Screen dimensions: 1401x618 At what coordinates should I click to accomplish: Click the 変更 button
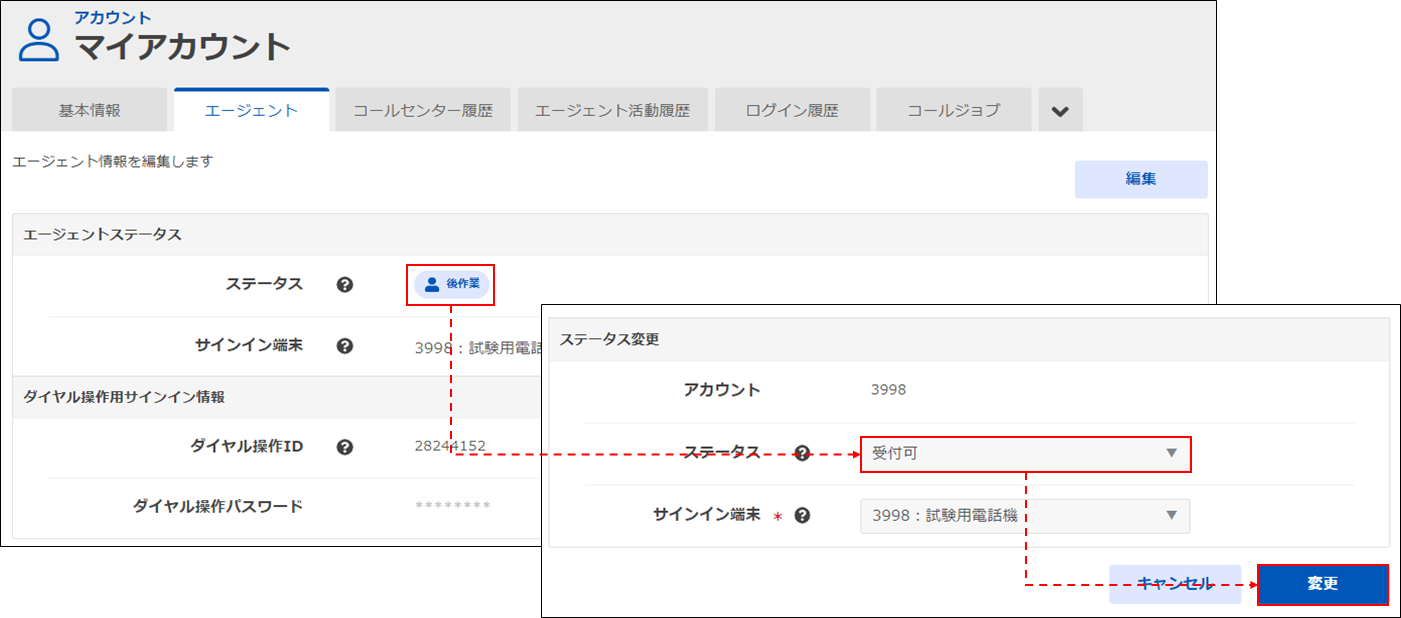pos(1322,584)
